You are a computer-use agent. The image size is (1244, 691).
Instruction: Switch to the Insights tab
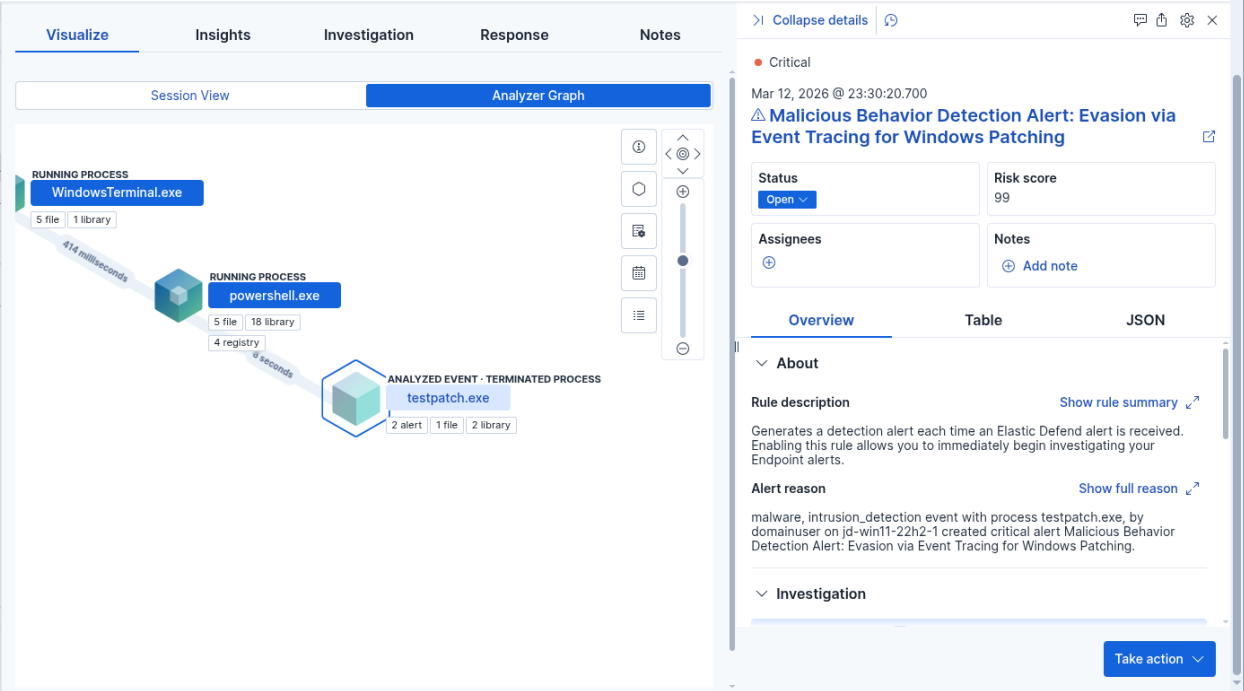(x=223, y=35)
